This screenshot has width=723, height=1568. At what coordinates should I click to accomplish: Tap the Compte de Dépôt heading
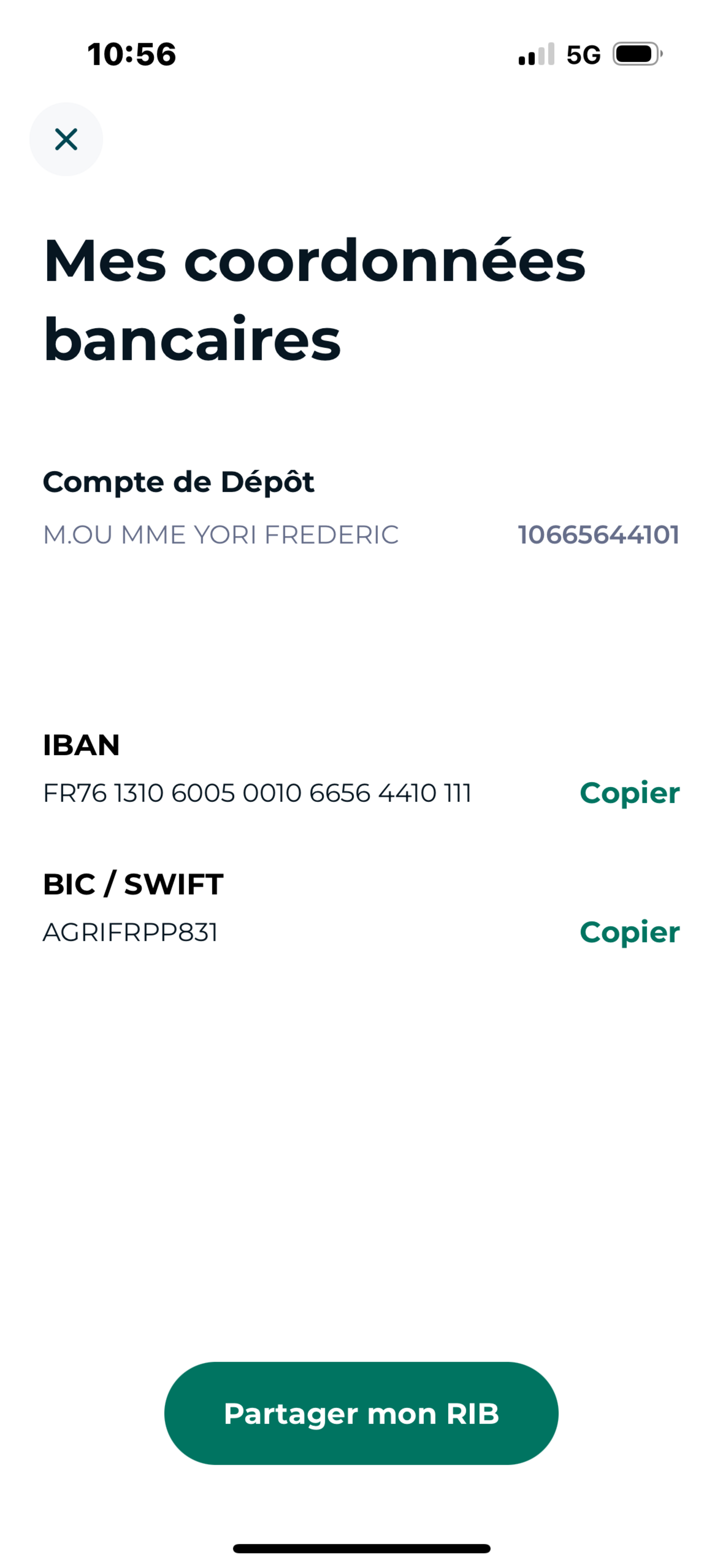pyautogui.click(x=178, y=482)
